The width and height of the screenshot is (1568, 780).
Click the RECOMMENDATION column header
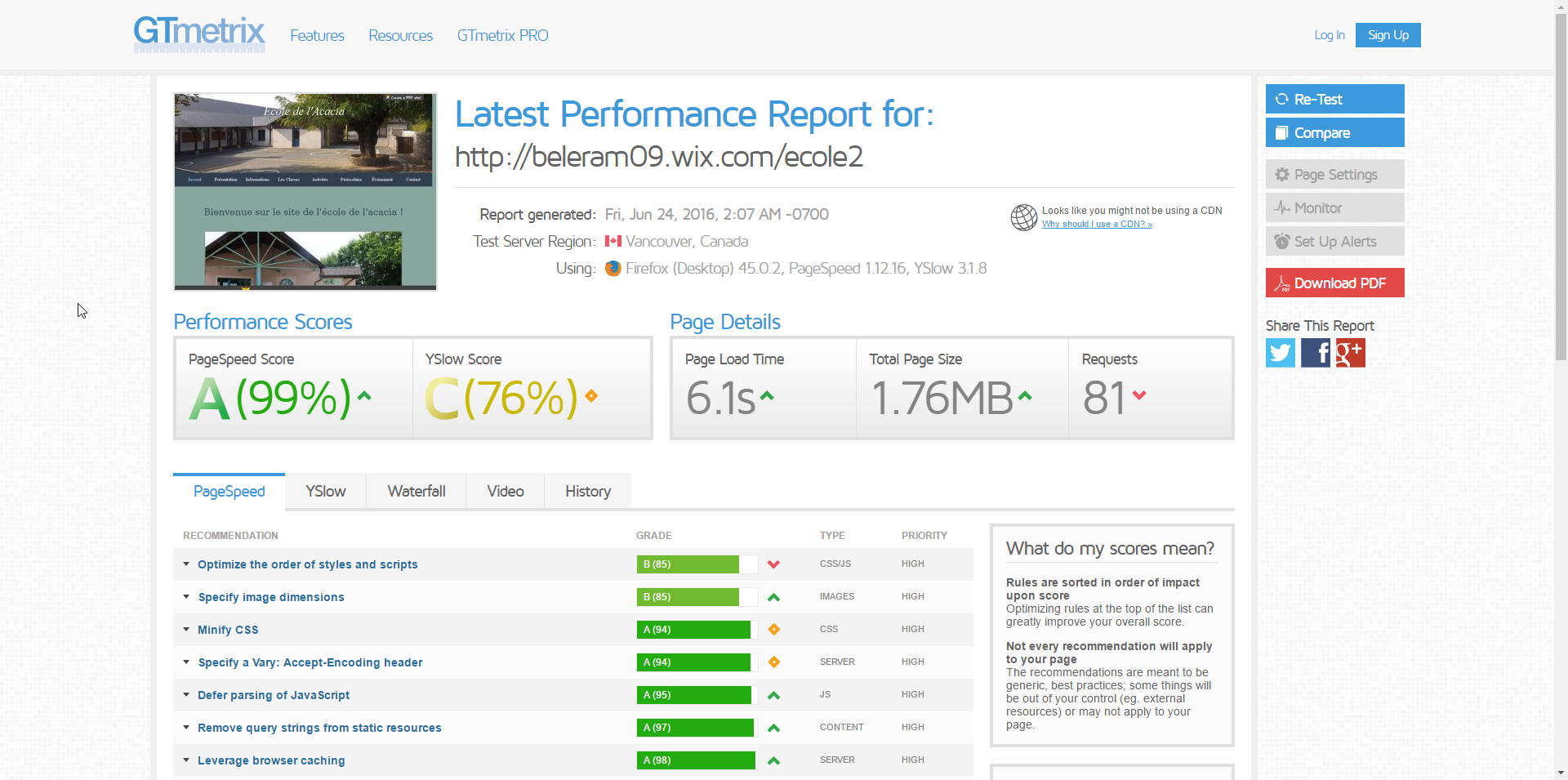[230, 536]
